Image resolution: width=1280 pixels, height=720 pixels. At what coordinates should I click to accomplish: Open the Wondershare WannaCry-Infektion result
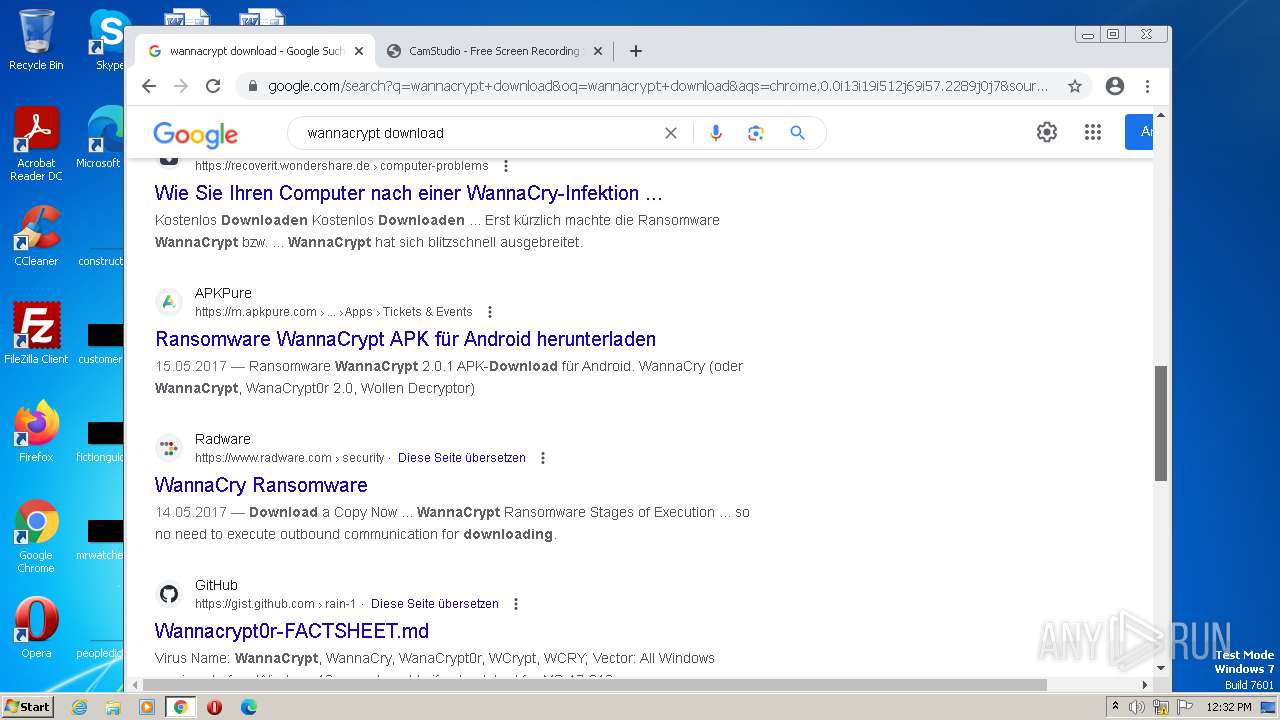click(408, 193)
